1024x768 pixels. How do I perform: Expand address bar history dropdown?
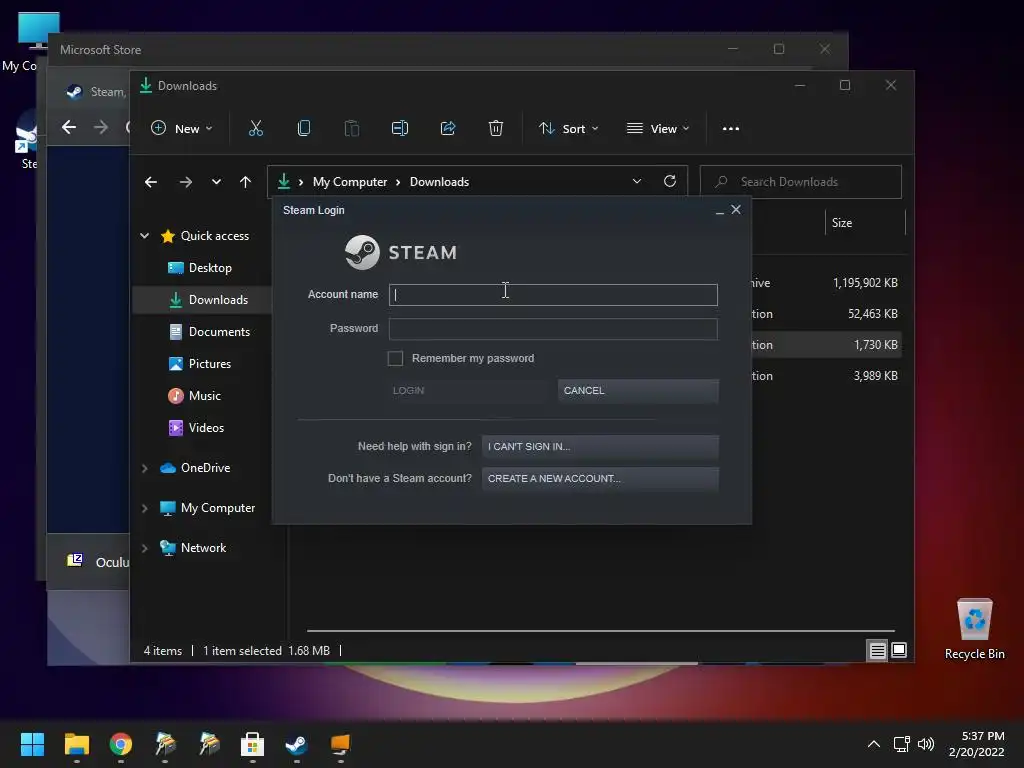coord(637,182)
